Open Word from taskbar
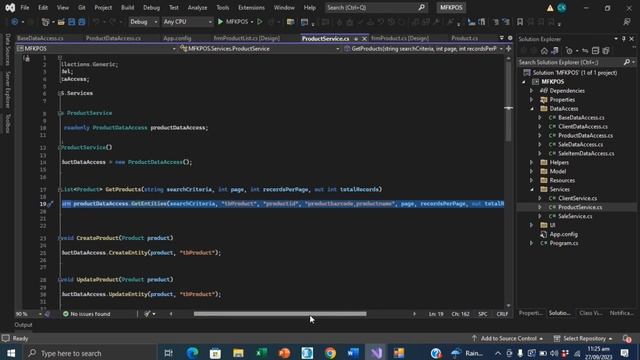Image resolution: width=640 pixels, height=360 pixels. 353,353
